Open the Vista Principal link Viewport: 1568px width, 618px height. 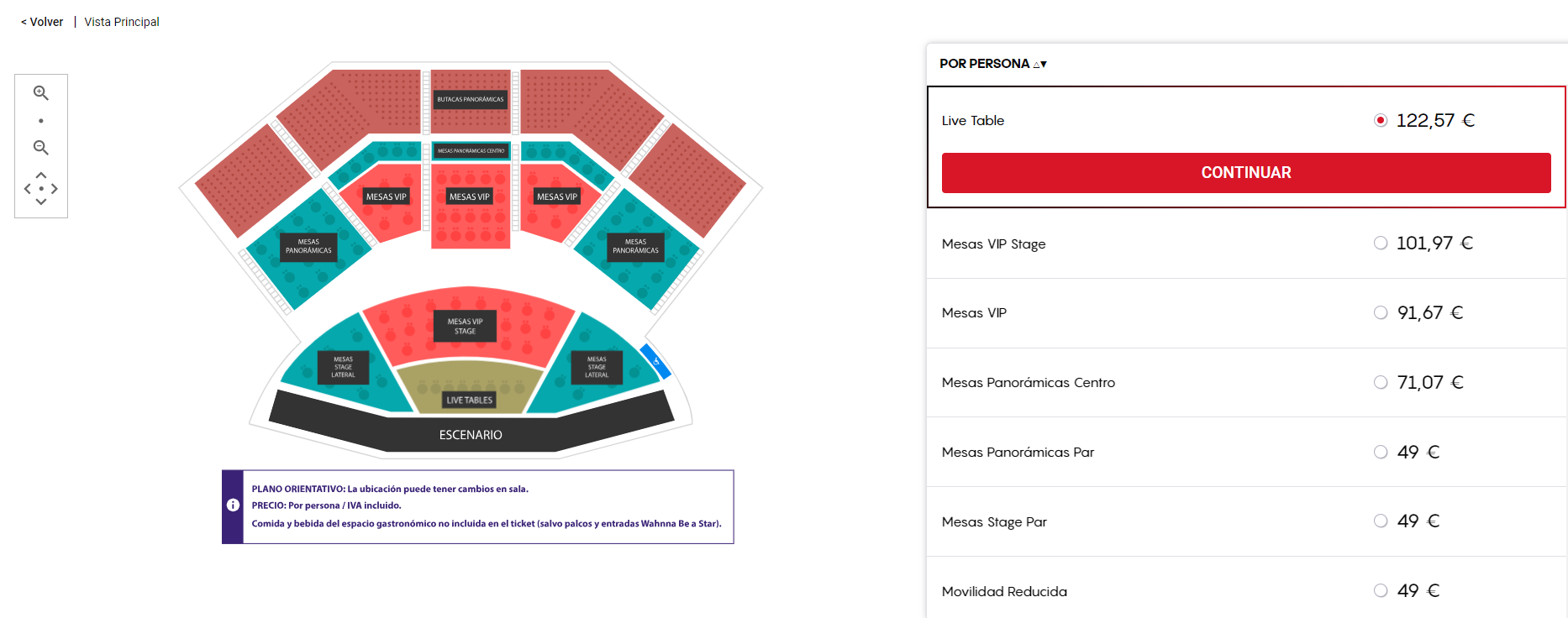click(x=122, y=22)
